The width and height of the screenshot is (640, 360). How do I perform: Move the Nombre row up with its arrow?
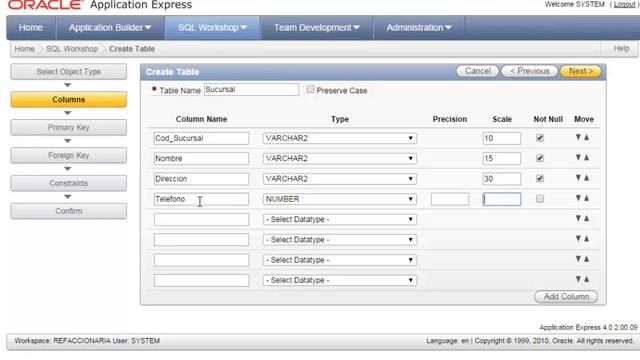587,158
